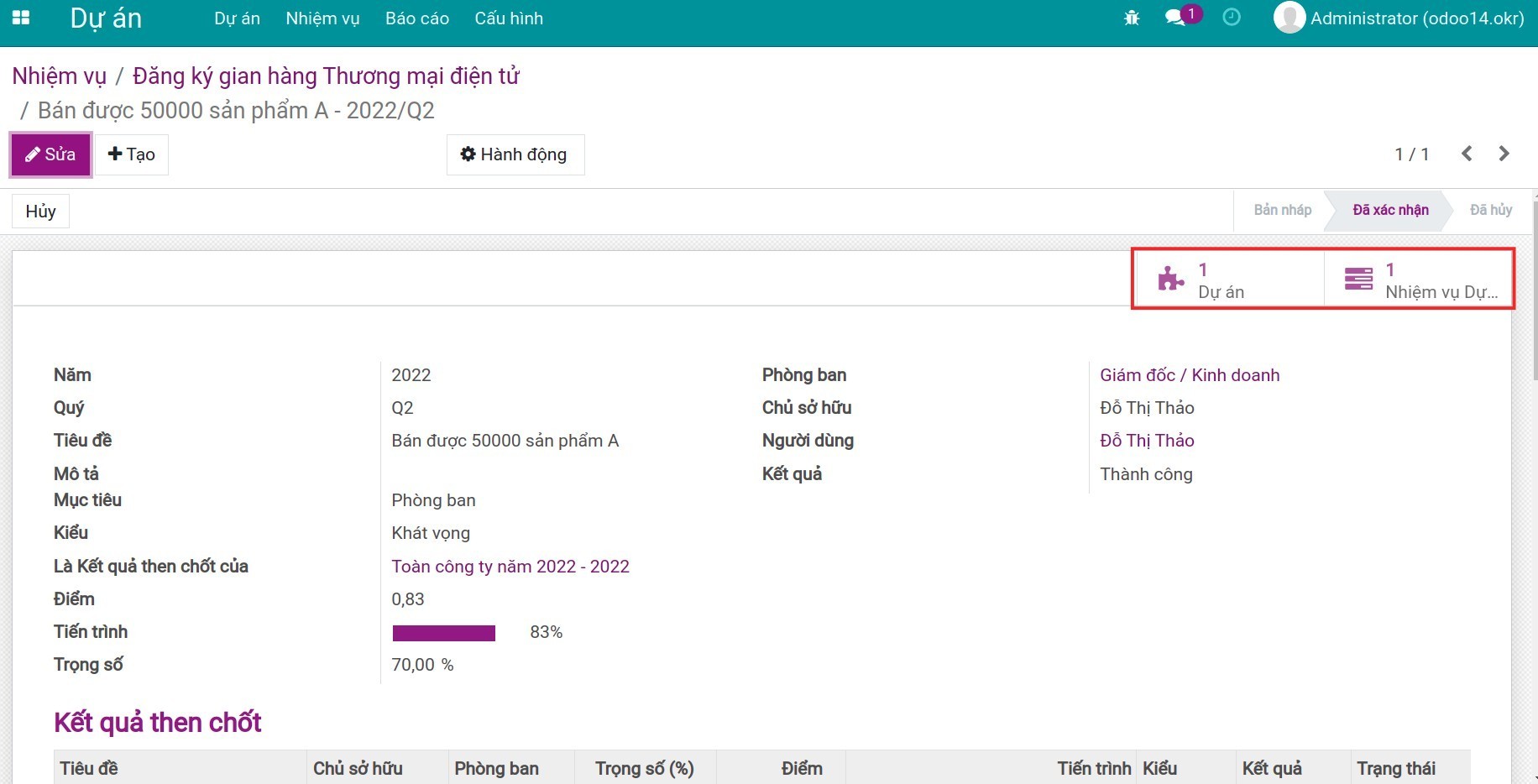Click the Tạo create button
1538x784 pixels.
(x=132, y=154)
